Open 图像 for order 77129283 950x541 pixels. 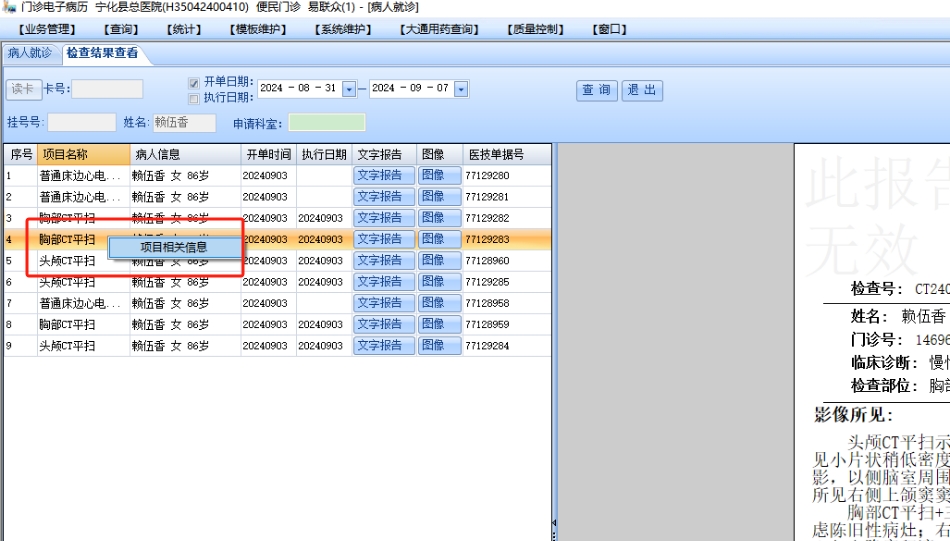coord(439,239)
